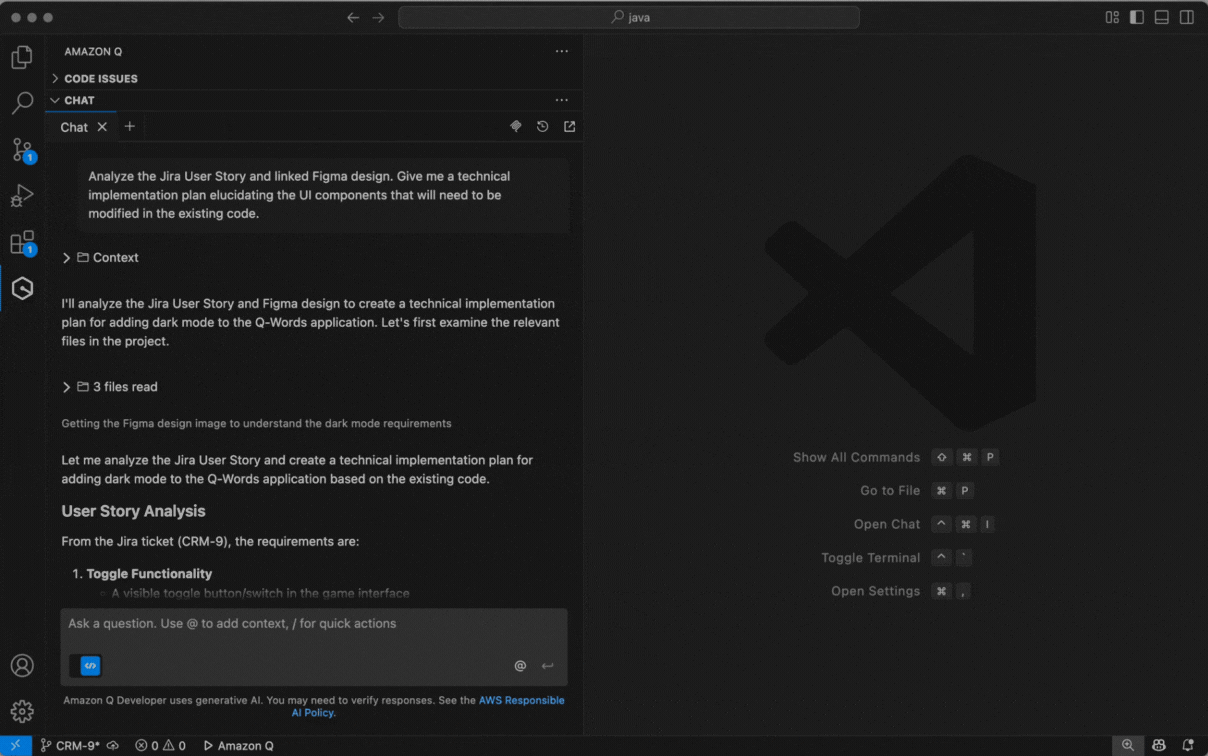View chat history via the history icon

(x=542, y=126)
